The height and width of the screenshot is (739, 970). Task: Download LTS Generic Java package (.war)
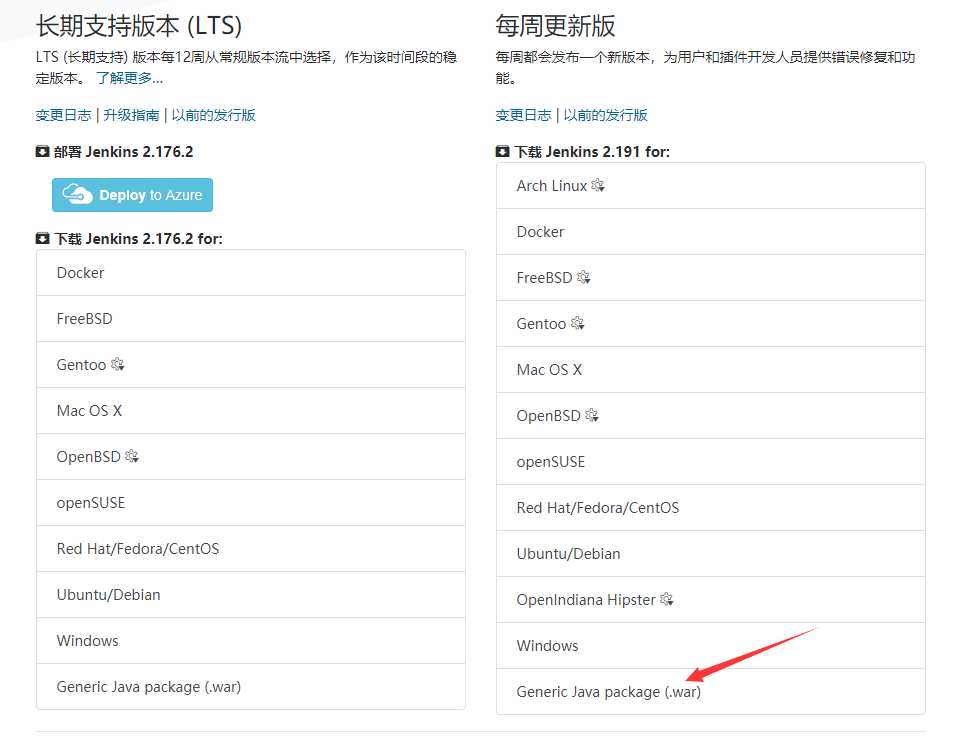pos(251,686)
